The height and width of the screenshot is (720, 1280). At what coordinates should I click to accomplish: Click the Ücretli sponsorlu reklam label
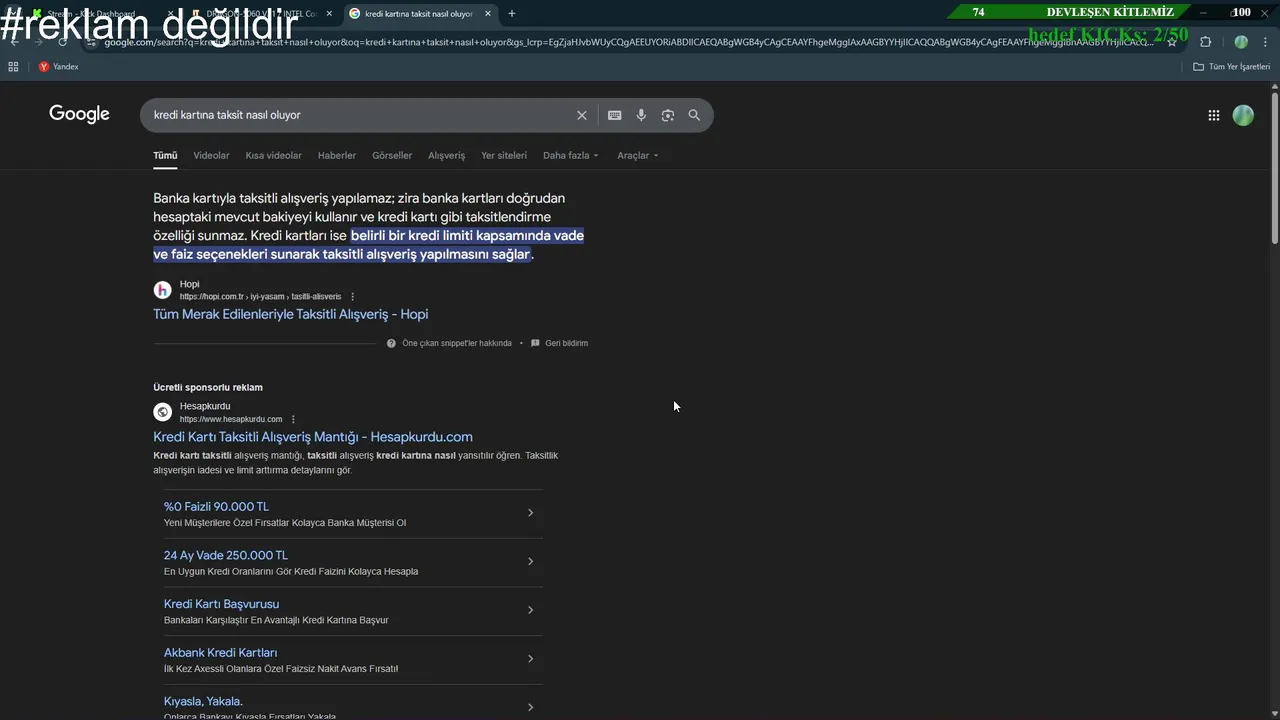tap(208, 387)
